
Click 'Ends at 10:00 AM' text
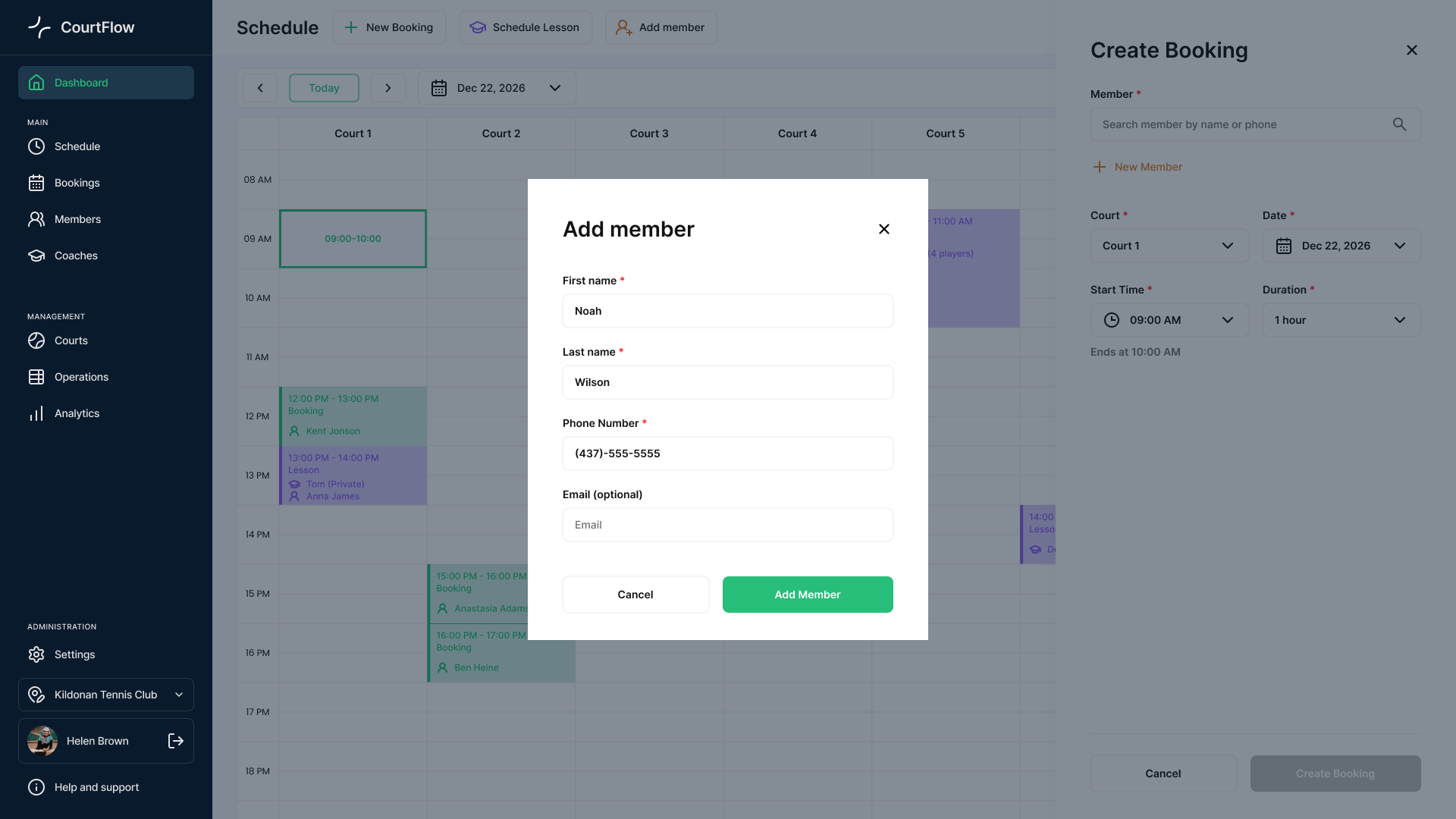(x=1135, y=352)
